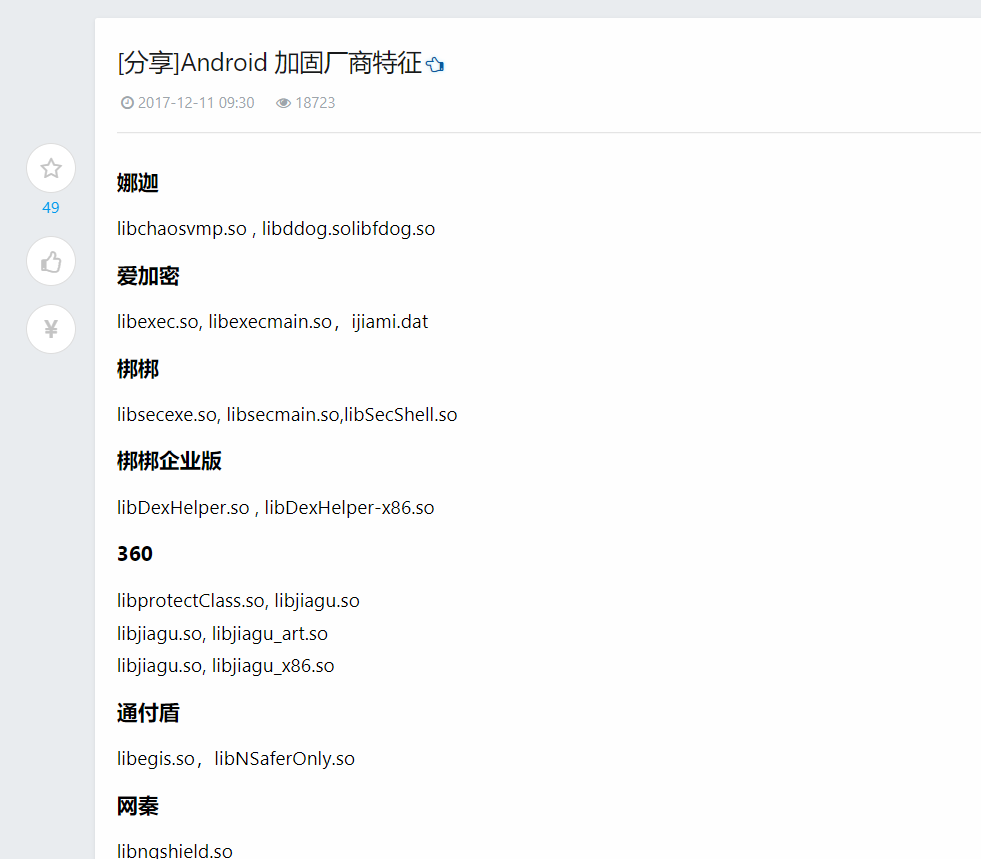Click the favorite count 49
Viewport: 981px width, 859px height.
point(51,208)
